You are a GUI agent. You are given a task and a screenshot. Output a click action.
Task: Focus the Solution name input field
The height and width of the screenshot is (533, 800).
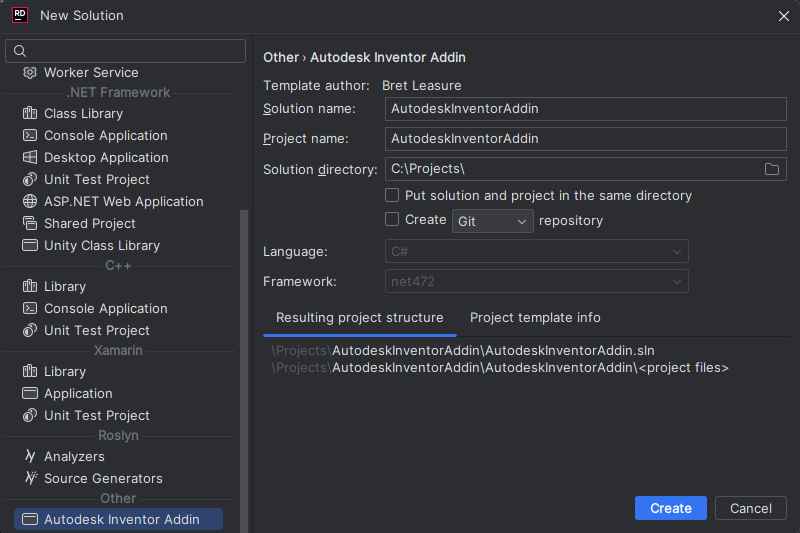(x=586, y=109)
